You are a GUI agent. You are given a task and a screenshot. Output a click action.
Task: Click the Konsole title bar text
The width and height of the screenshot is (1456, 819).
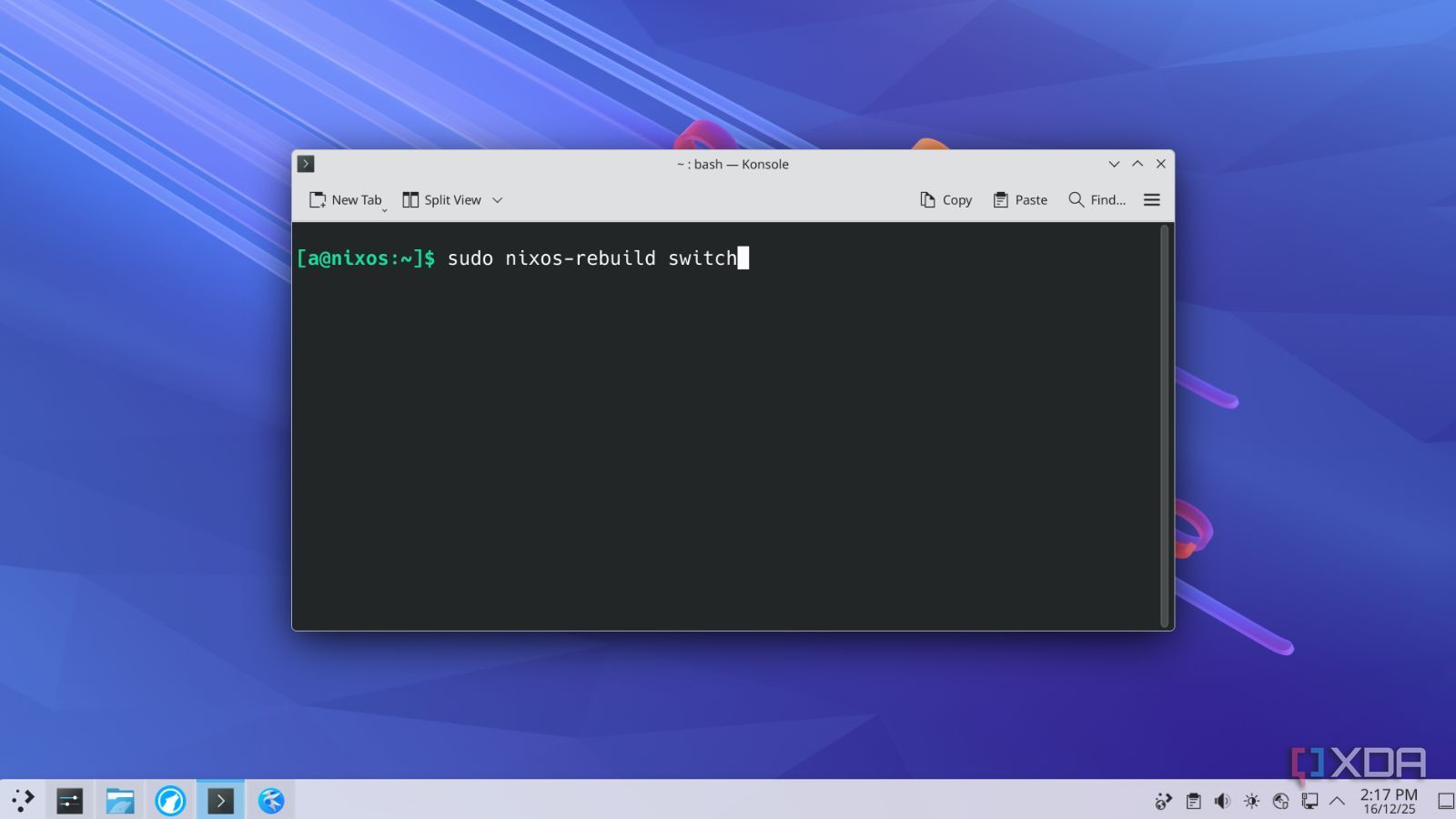(x=733, y=164)
